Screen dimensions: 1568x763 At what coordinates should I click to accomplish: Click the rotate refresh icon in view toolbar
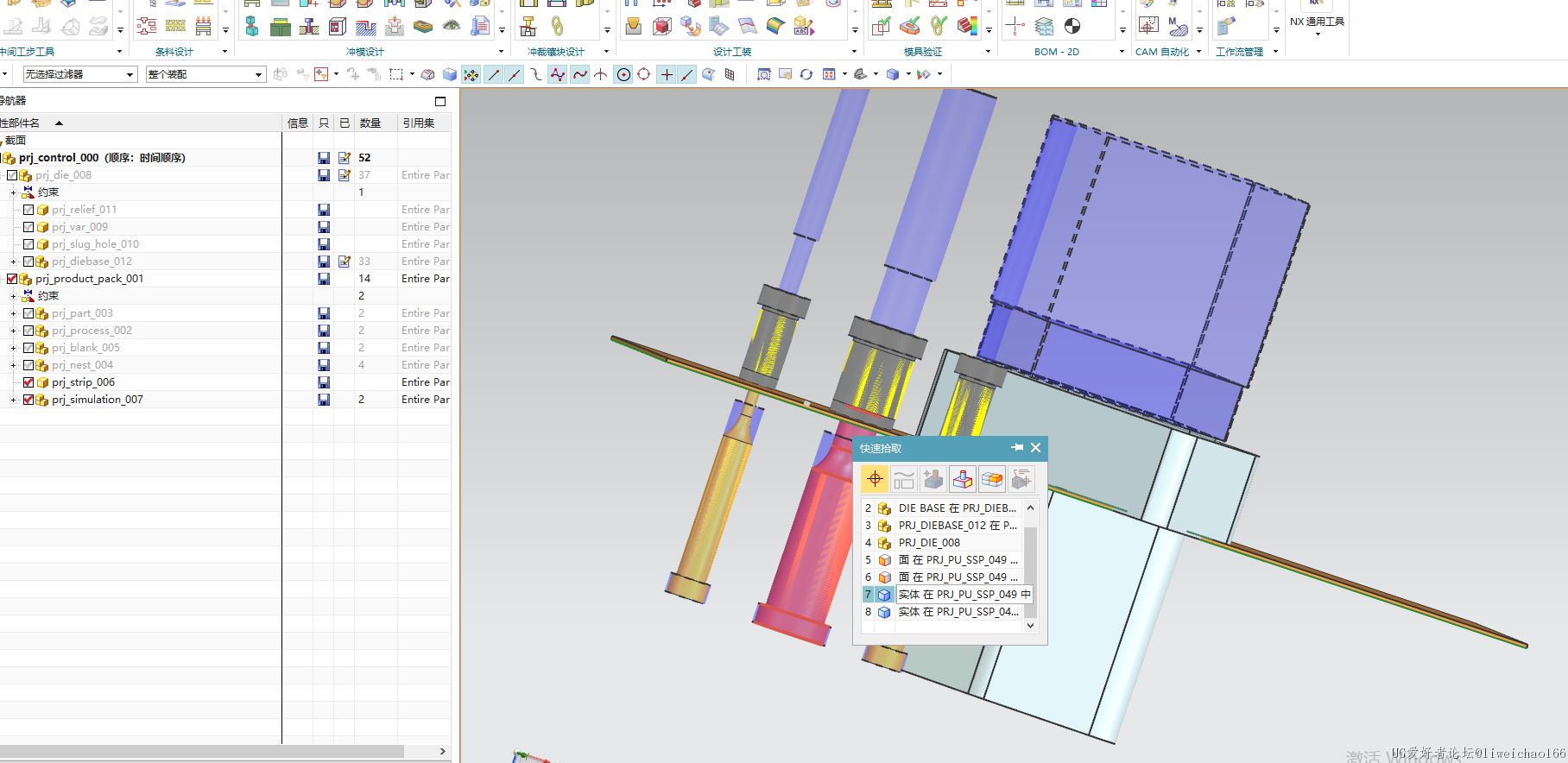(806, 74)
